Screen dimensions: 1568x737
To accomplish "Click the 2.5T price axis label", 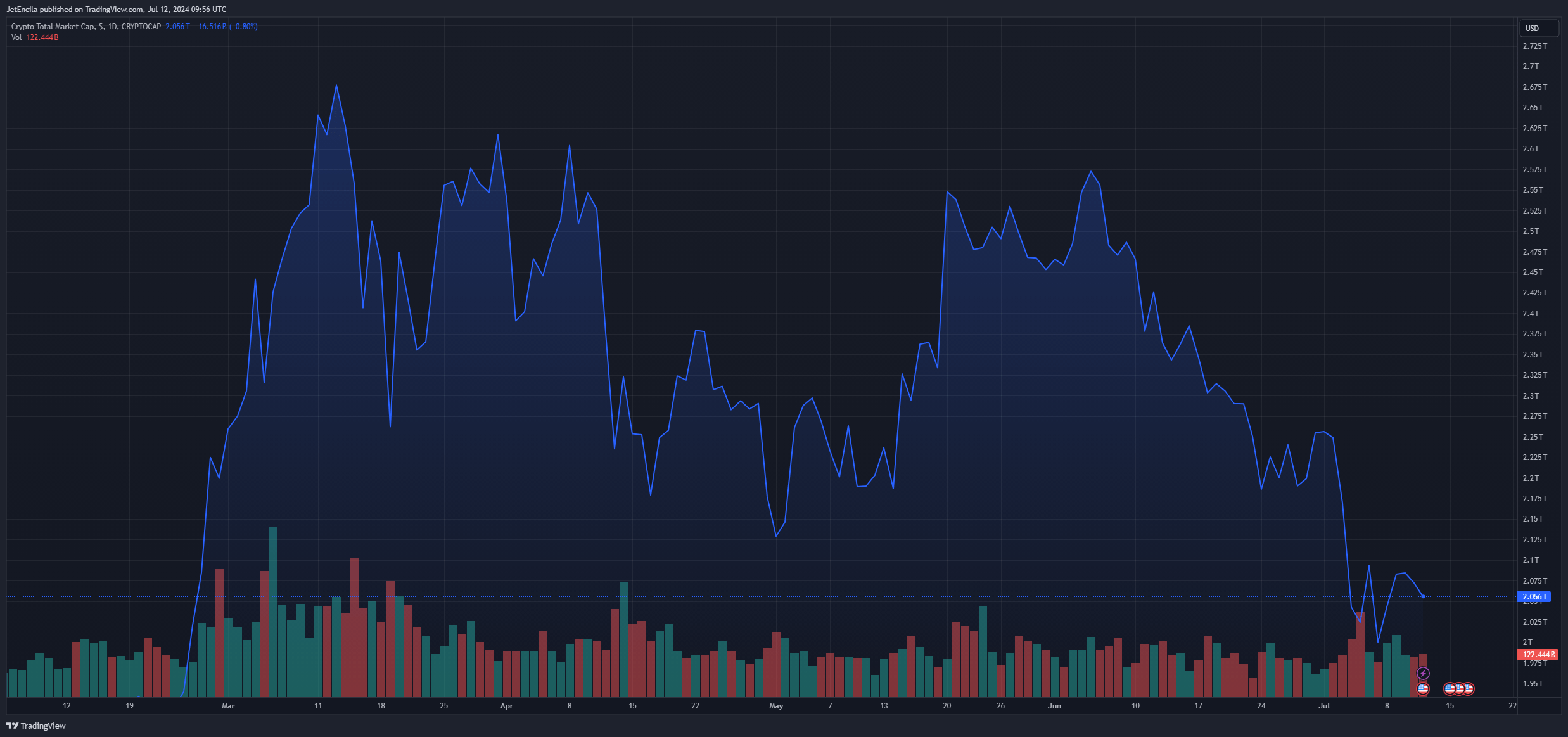I will pyautogui.click(x=1531, y=231).
